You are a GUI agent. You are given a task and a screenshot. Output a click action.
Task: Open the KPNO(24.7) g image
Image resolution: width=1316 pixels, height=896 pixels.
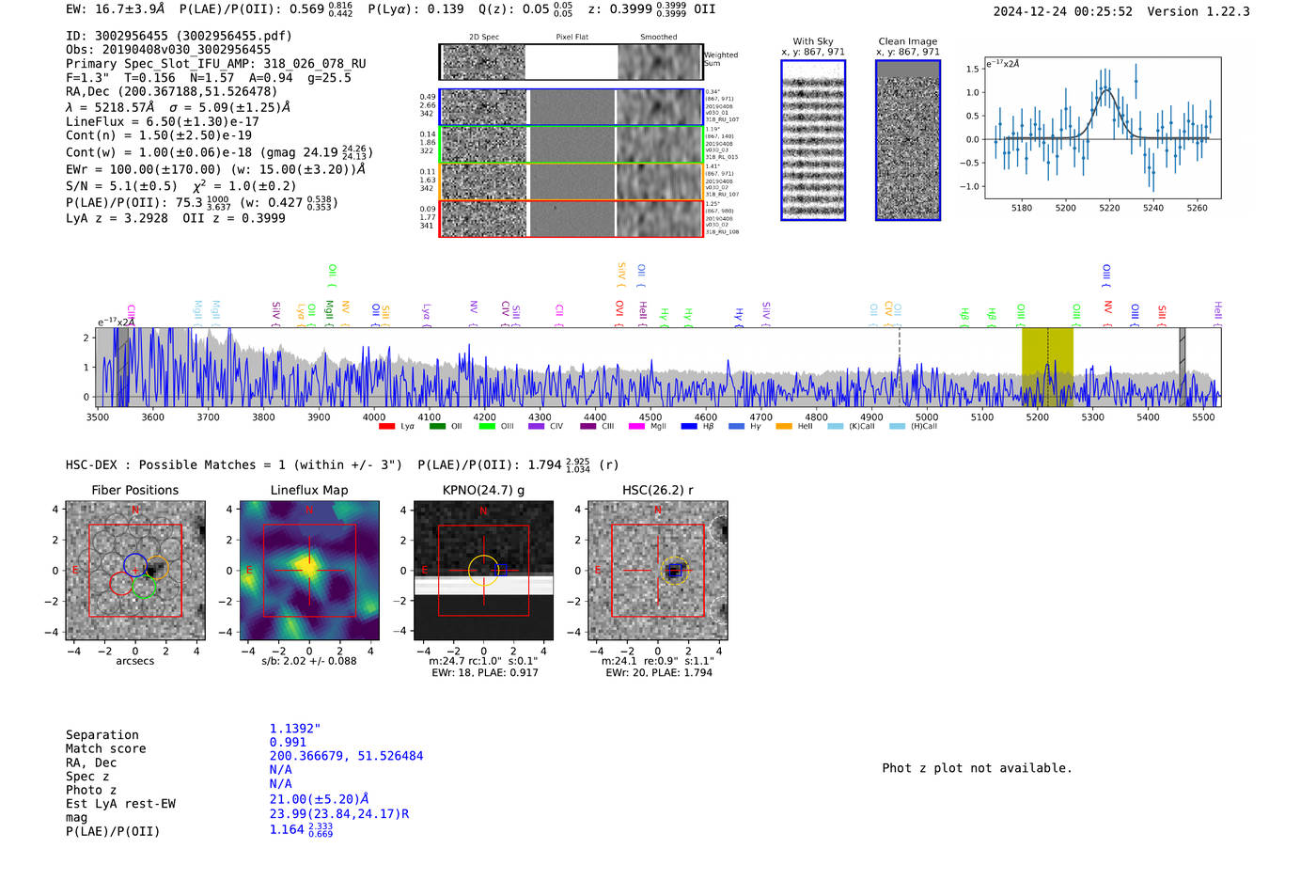pyautogui.click(x=483, y=571)
